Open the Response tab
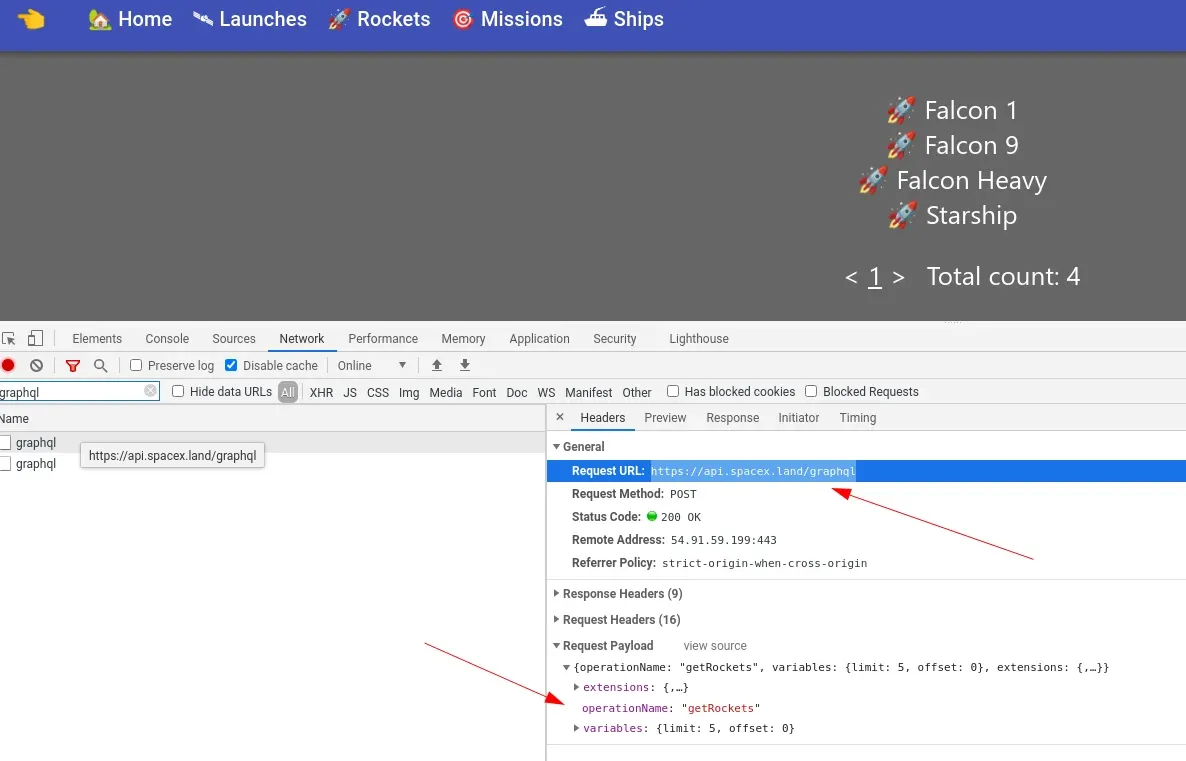The width and height of the screenshot is (1186, 761). point(732,417)
